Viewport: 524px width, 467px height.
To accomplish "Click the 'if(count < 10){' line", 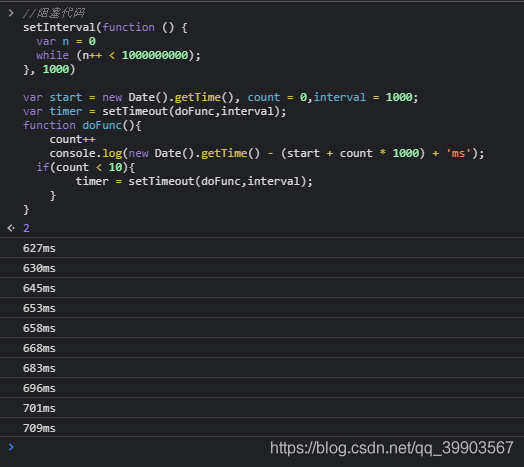I will (x=86, y=167).
